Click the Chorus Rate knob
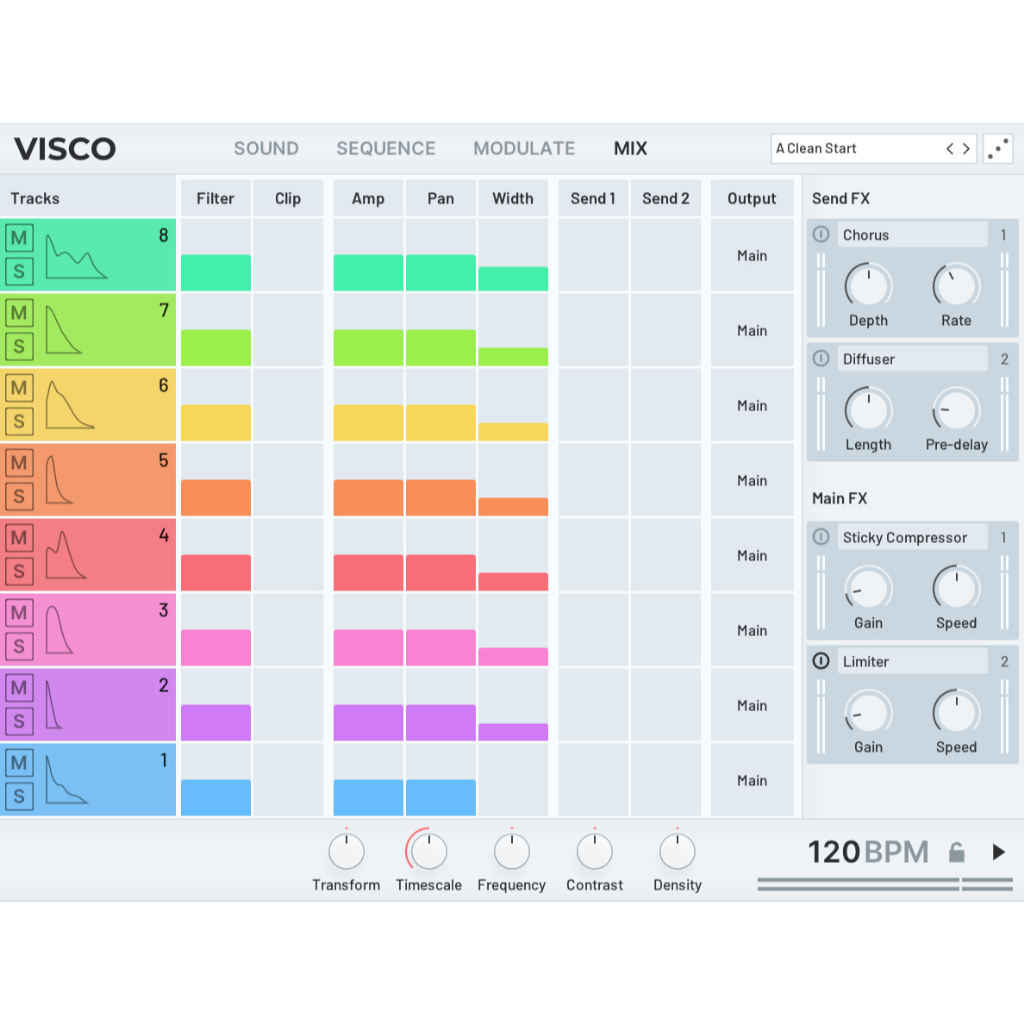 point(956,286)
